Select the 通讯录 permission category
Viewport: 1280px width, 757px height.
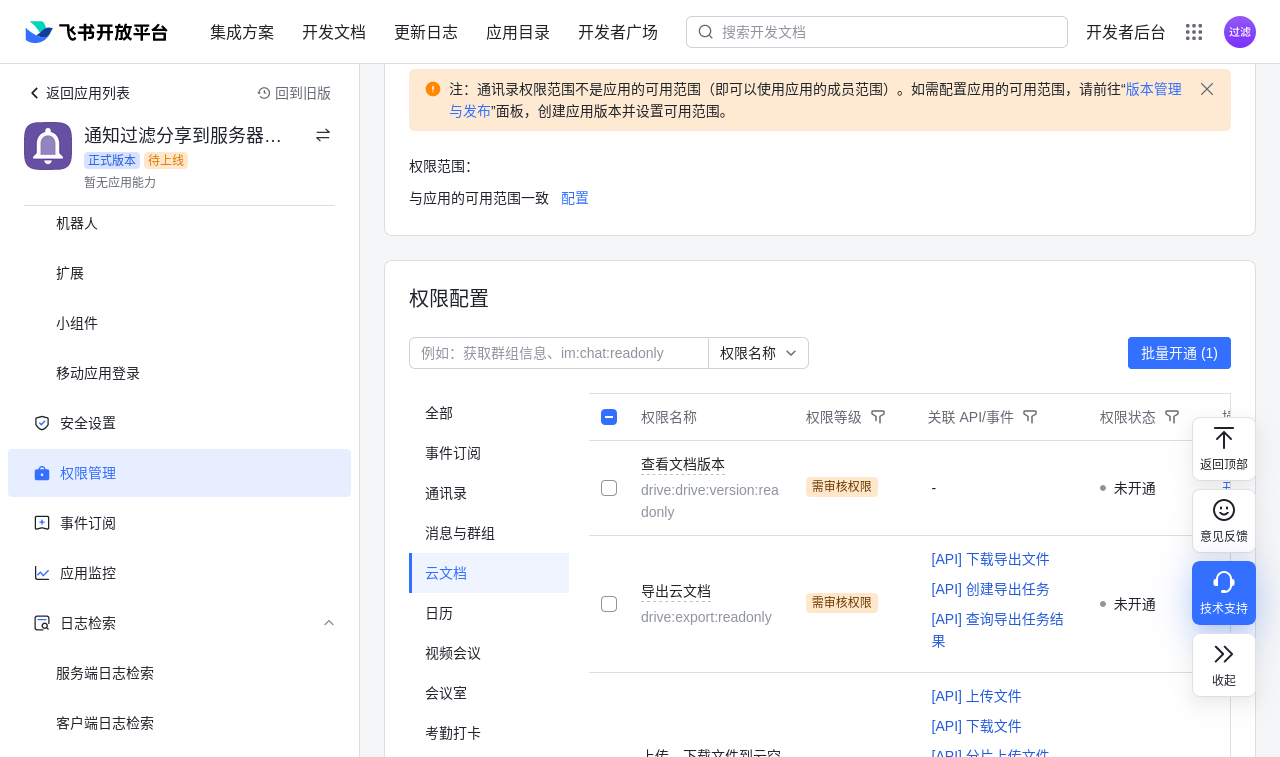489,493
